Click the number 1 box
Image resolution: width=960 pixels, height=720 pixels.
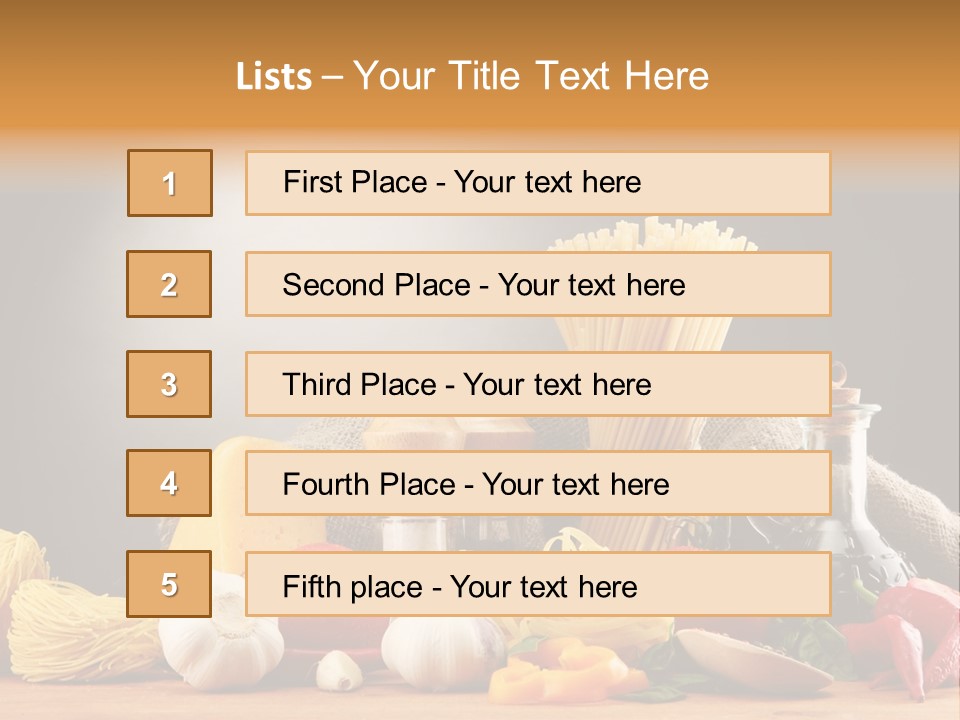pos(170,183)
